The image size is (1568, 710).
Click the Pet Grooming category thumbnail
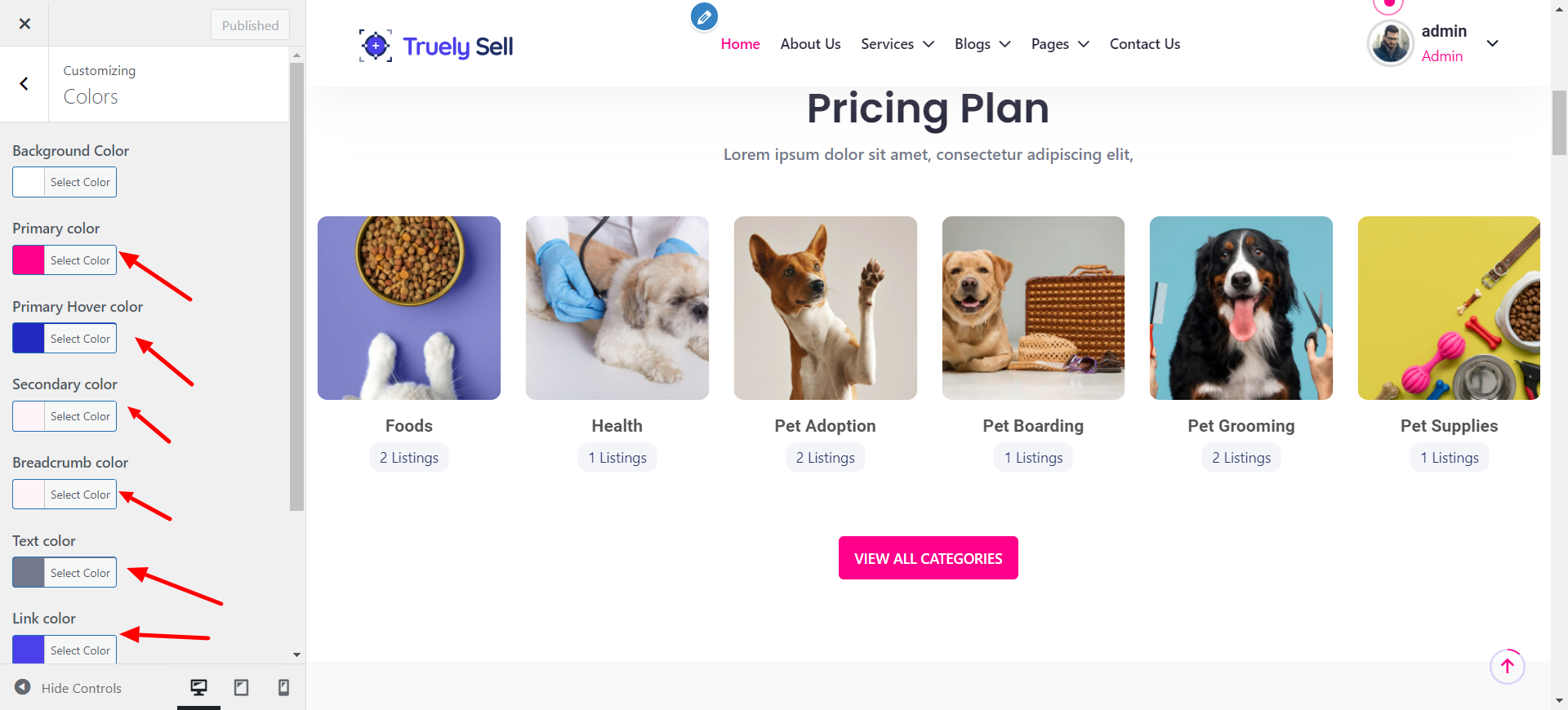1241,308
